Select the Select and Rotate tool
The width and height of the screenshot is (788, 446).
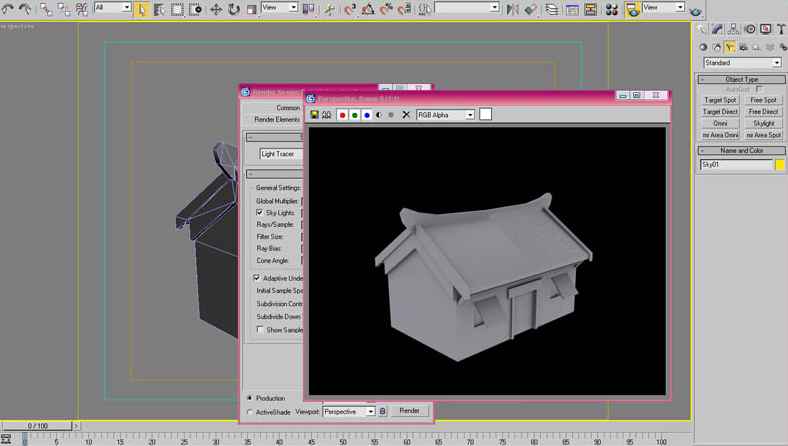coord(234,9)
